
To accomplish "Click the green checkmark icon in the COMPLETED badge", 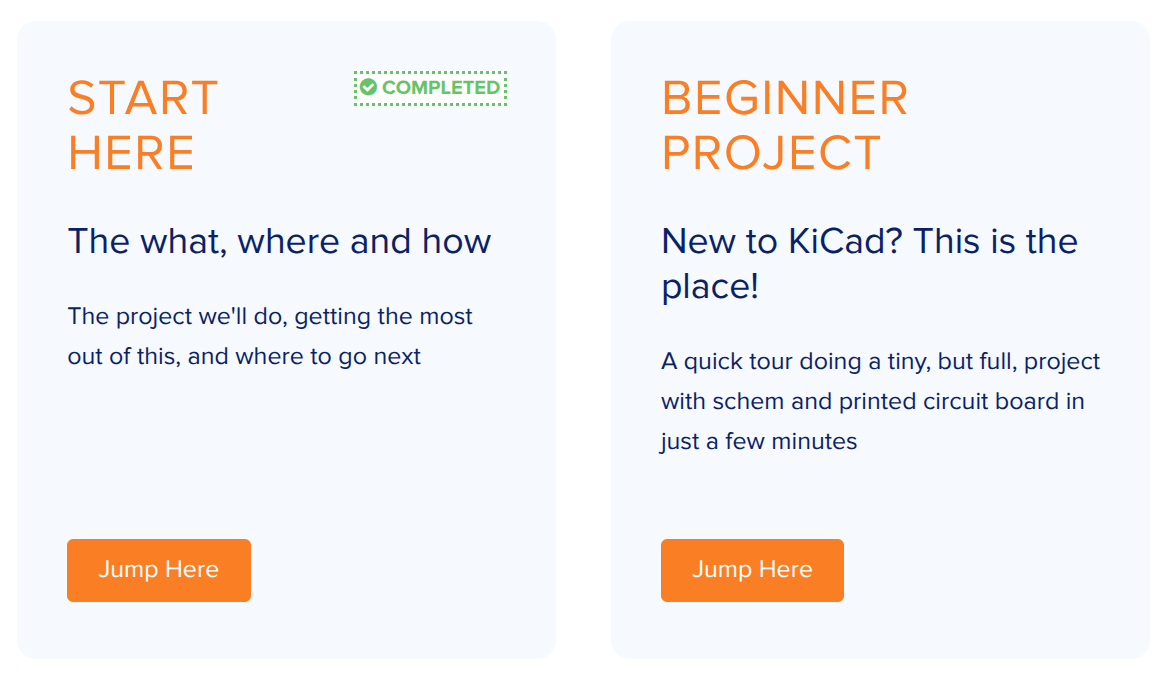I will [x=368, y=88].
